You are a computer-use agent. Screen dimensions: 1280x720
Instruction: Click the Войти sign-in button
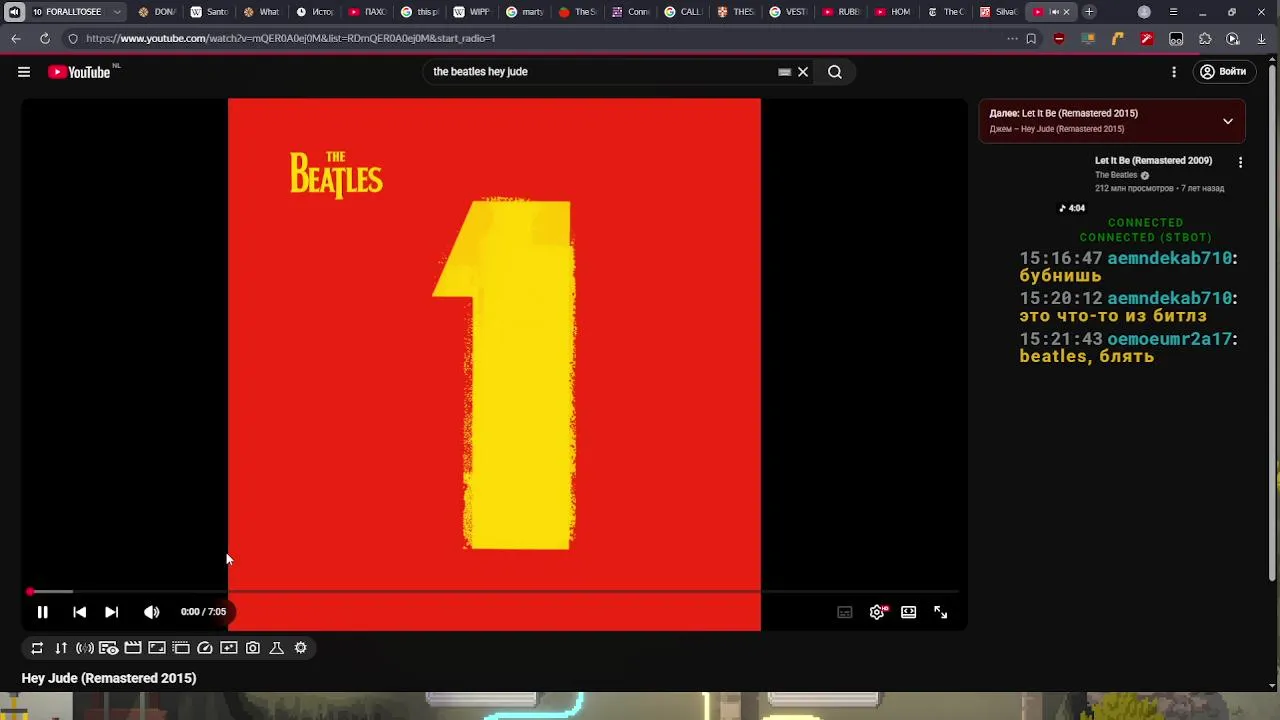click(1224, 72)
